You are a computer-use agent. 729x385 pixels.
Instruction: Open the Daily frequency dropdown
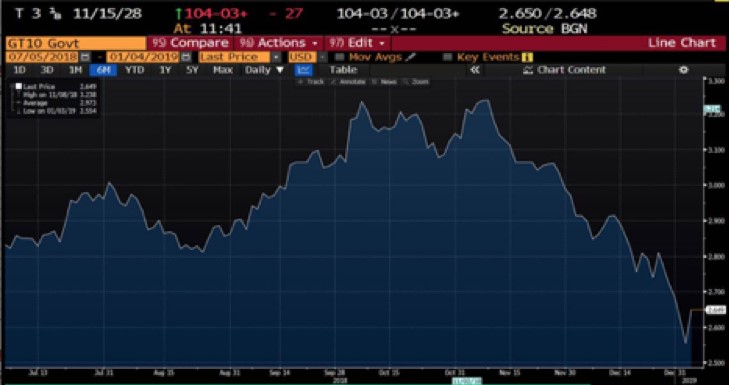[x=264, y=70]
